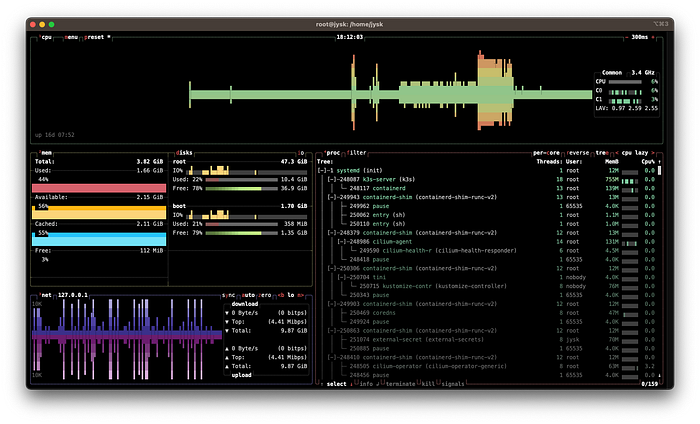Viewport: 700px width, 424px height.
Task: Switch to next process sort column arrow
Action: pyautogui.click(x=653, y=153)
